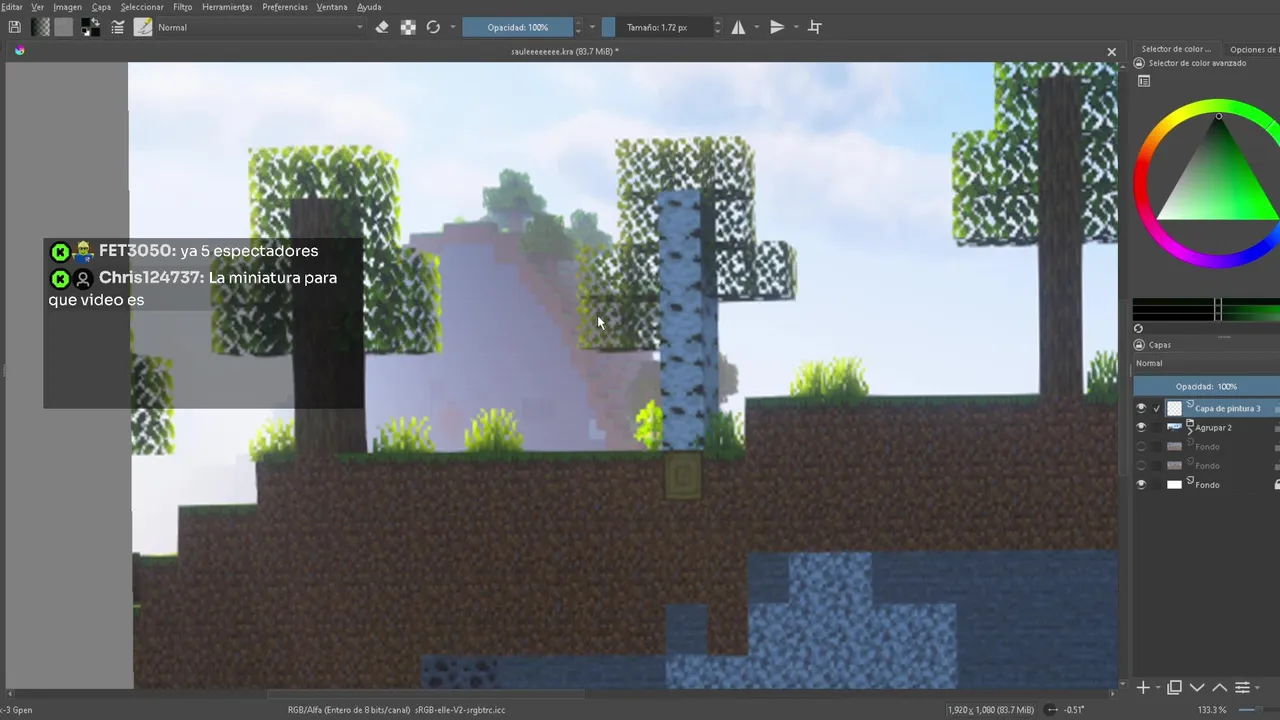
Task: Expand dropdown arrow next to reload preset
Action: (x=453, y=27)
